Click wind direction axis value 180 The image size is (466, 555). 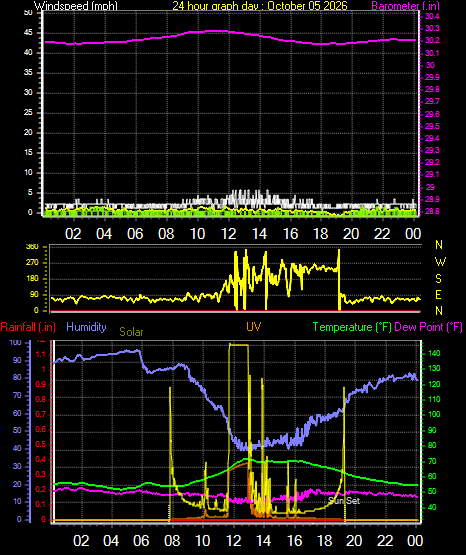pos(32,279)
